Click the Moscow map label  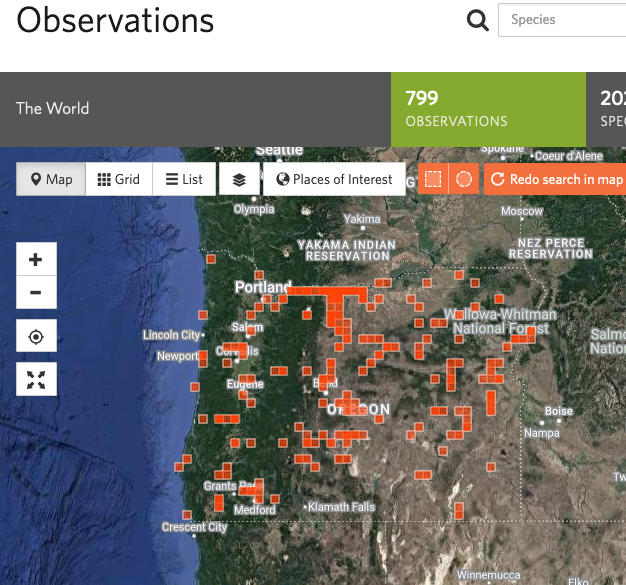(x=522, y=211)
